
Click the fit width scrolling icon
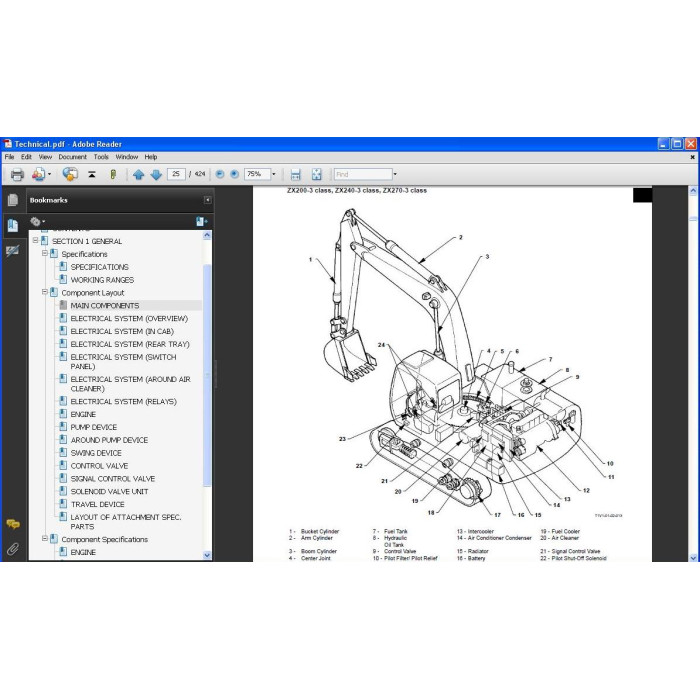(296, 175)
